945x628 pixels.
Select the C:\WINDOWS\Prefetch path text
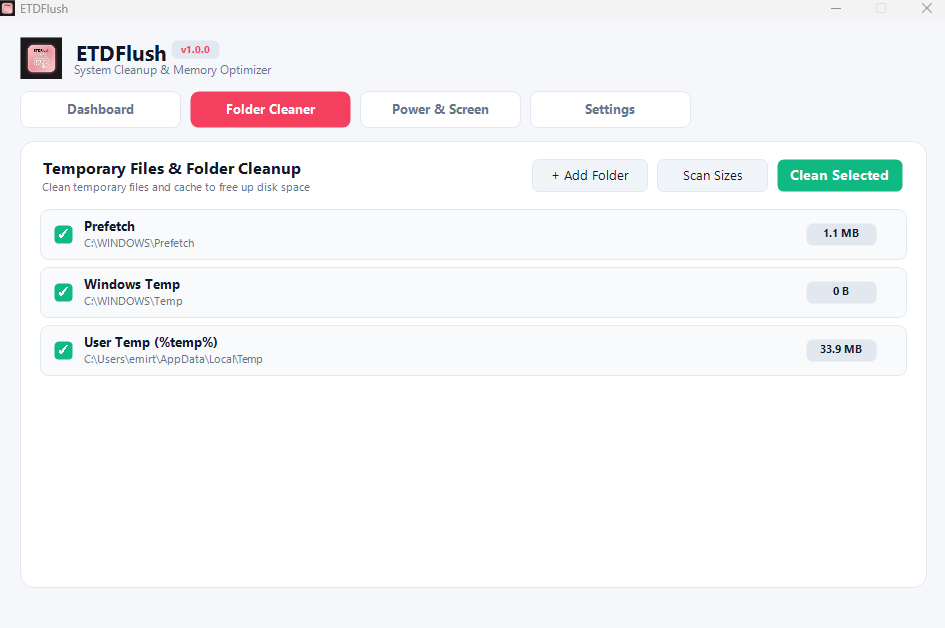coord(139,243)
